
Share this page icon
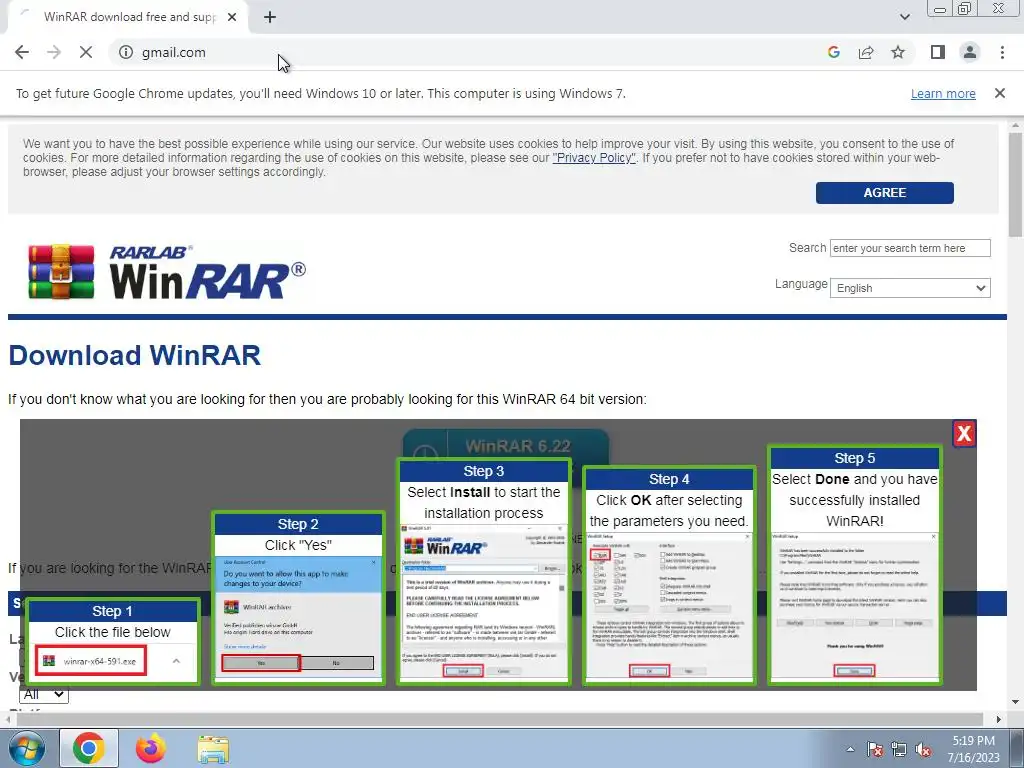click(866, 52)
